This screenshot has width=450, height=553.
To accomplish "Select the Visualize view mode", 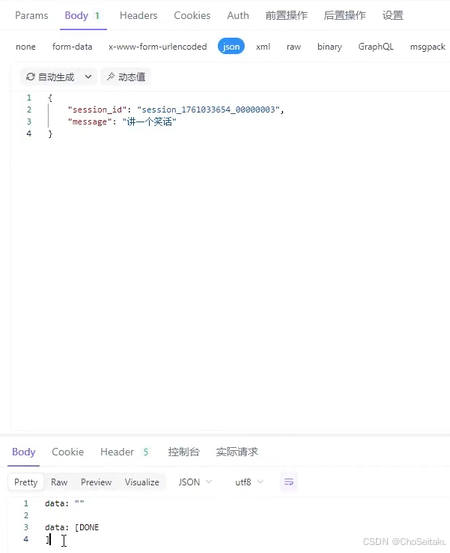I will [142, 482].
